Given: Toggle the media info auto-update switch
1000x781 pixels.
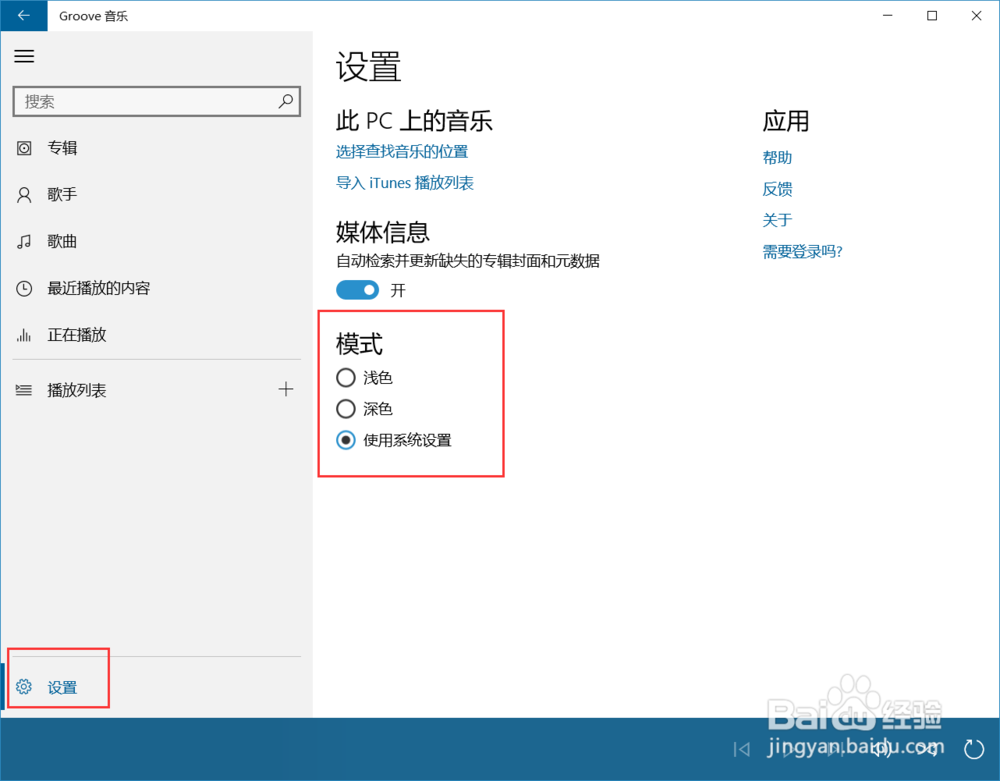Looking at the screenshot, I should 357,290.
